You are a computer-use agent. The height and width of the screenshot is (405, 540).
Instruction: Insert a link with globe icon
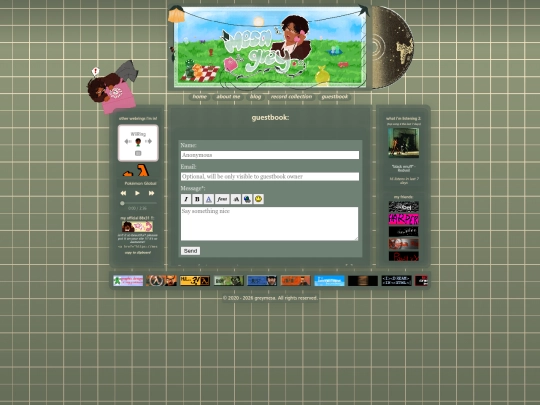coord(247,199)
